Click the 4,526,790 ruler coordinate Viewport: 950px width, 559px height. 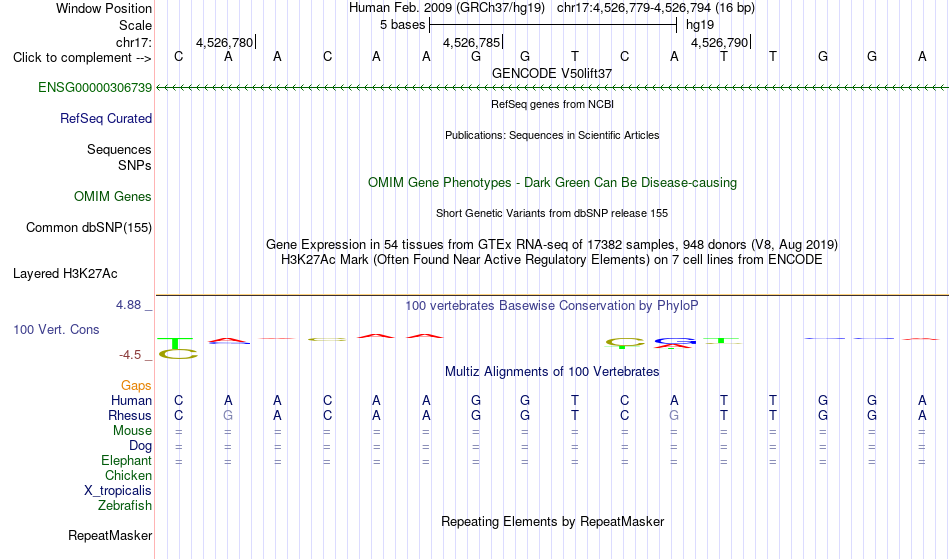[719, 42]
